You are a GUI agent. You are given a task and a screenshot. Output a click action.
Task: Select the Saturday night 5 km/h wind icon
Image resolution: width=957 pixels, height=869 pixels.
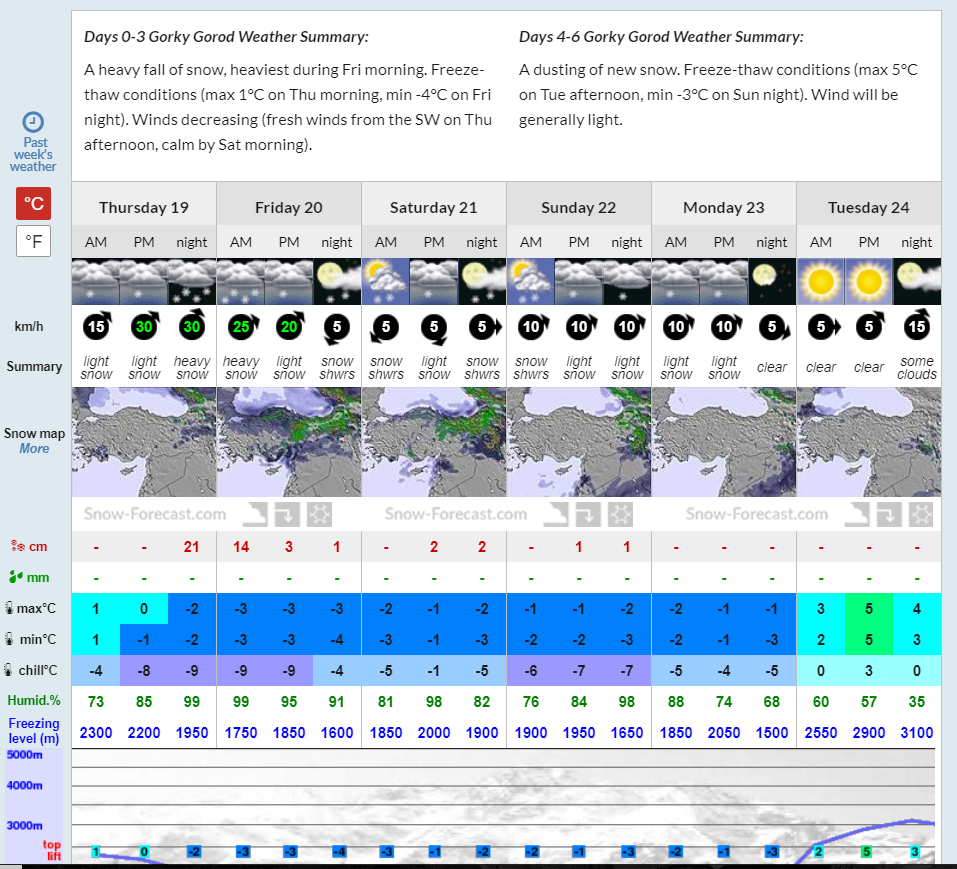(x=485, y=327)
